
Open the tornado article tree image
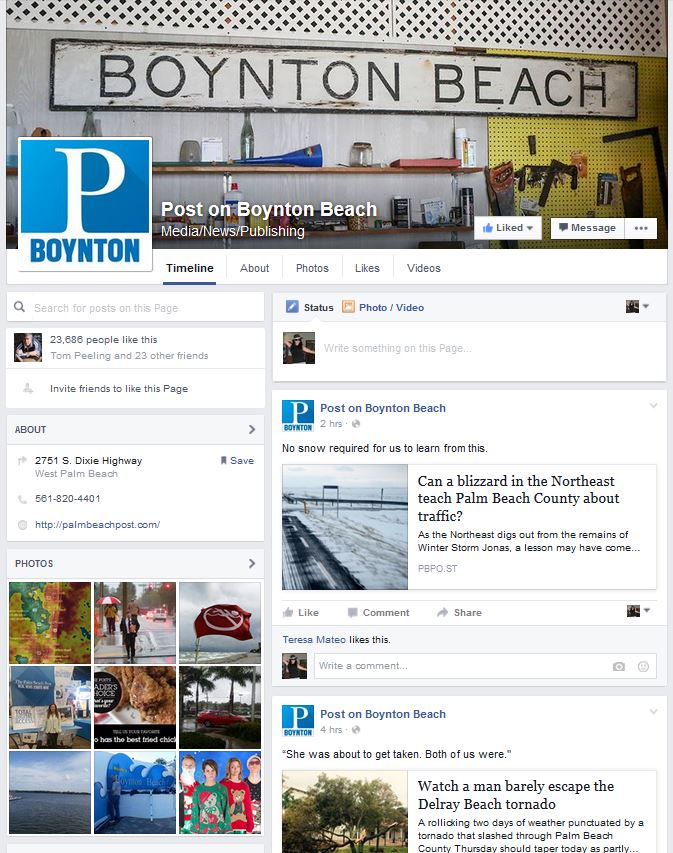344,812
